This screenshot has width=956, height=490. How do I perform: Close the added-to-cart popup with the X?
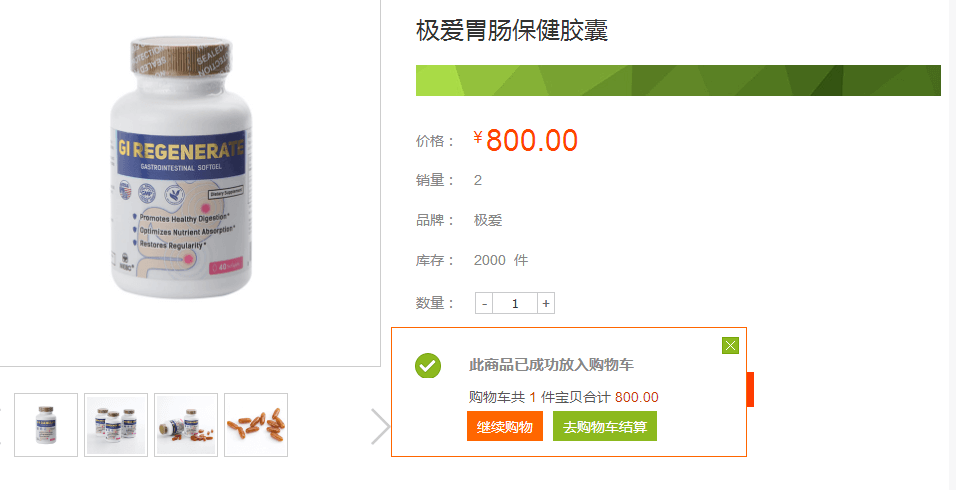[x=730, y=346]
